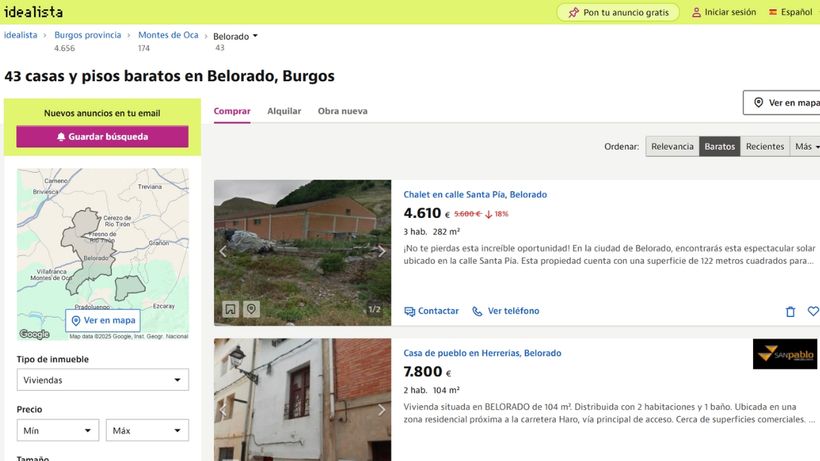Click the Guardar búsqueda button
820x461 pixels.
102,136
